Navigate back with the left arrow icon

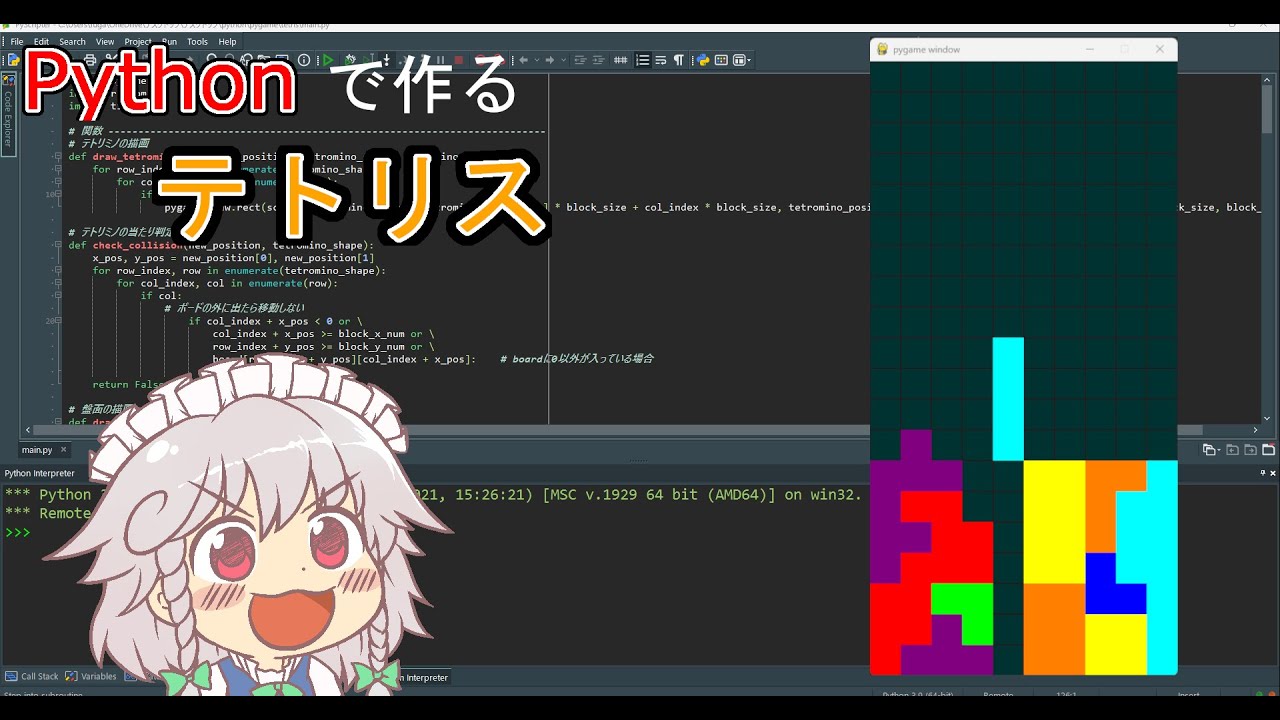pos(522,60)
